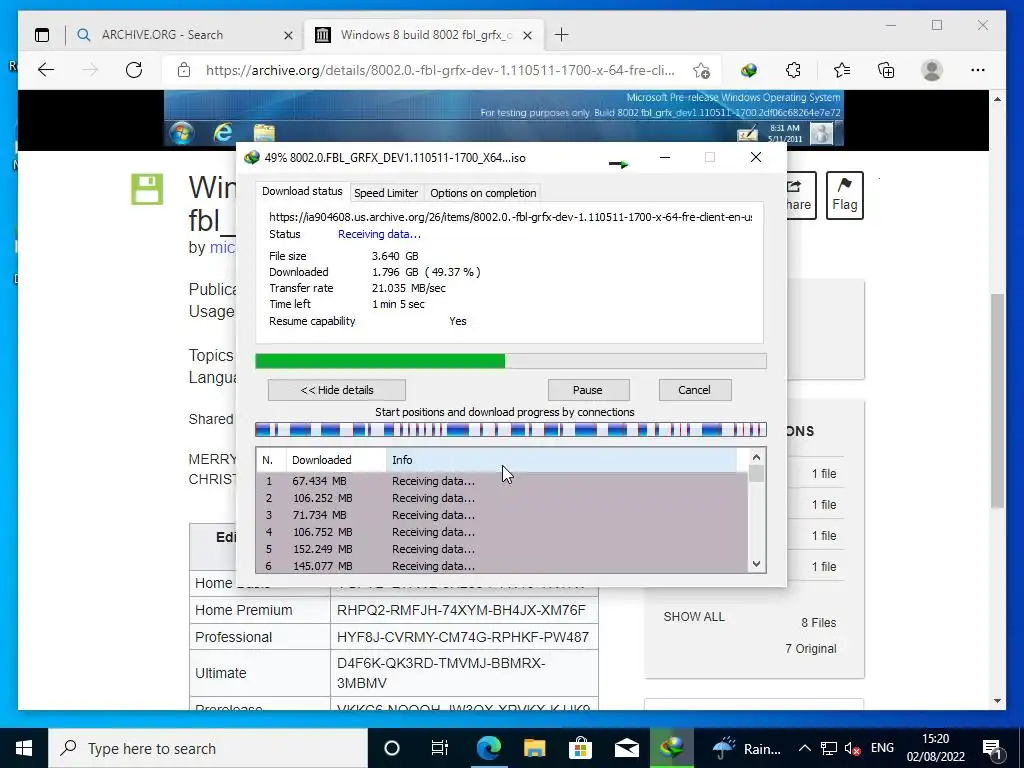Select the Download status tab
This screenshot has height=768, width=1024.
(x=302, y=191)
